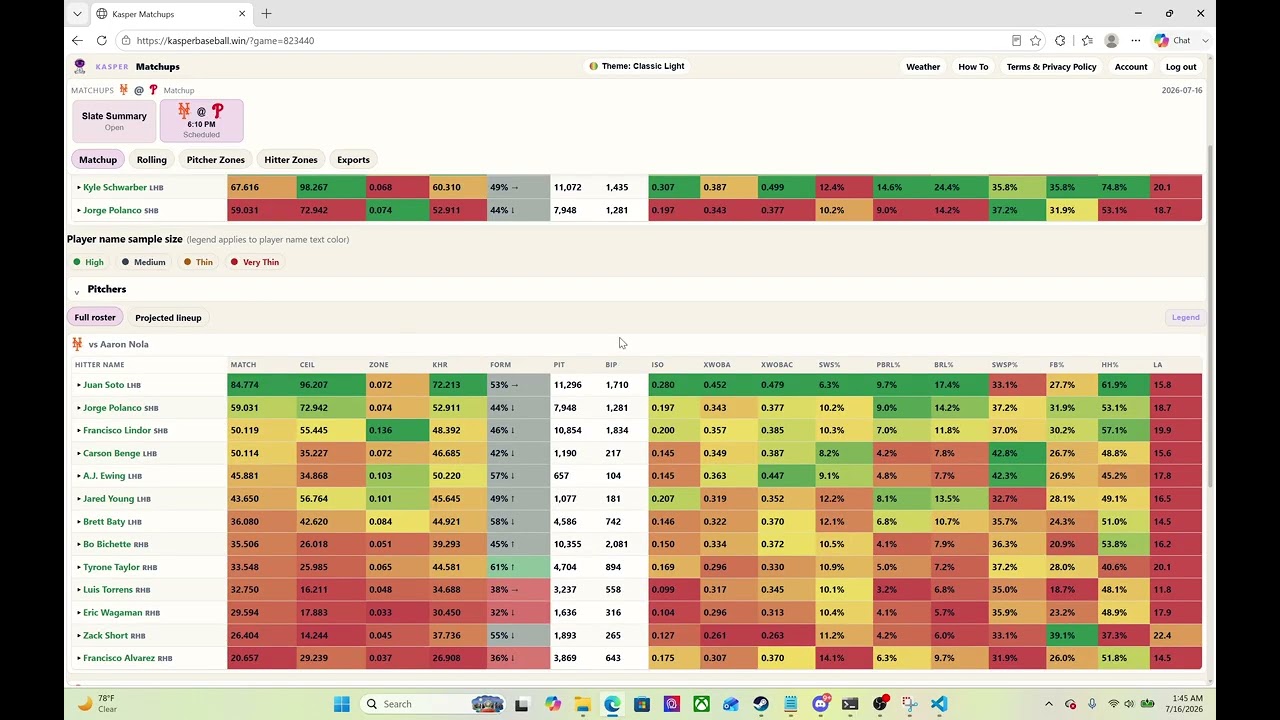Screen dimensions: 1280x720
Task: Click the Jared Young player name
Action: 108,499
